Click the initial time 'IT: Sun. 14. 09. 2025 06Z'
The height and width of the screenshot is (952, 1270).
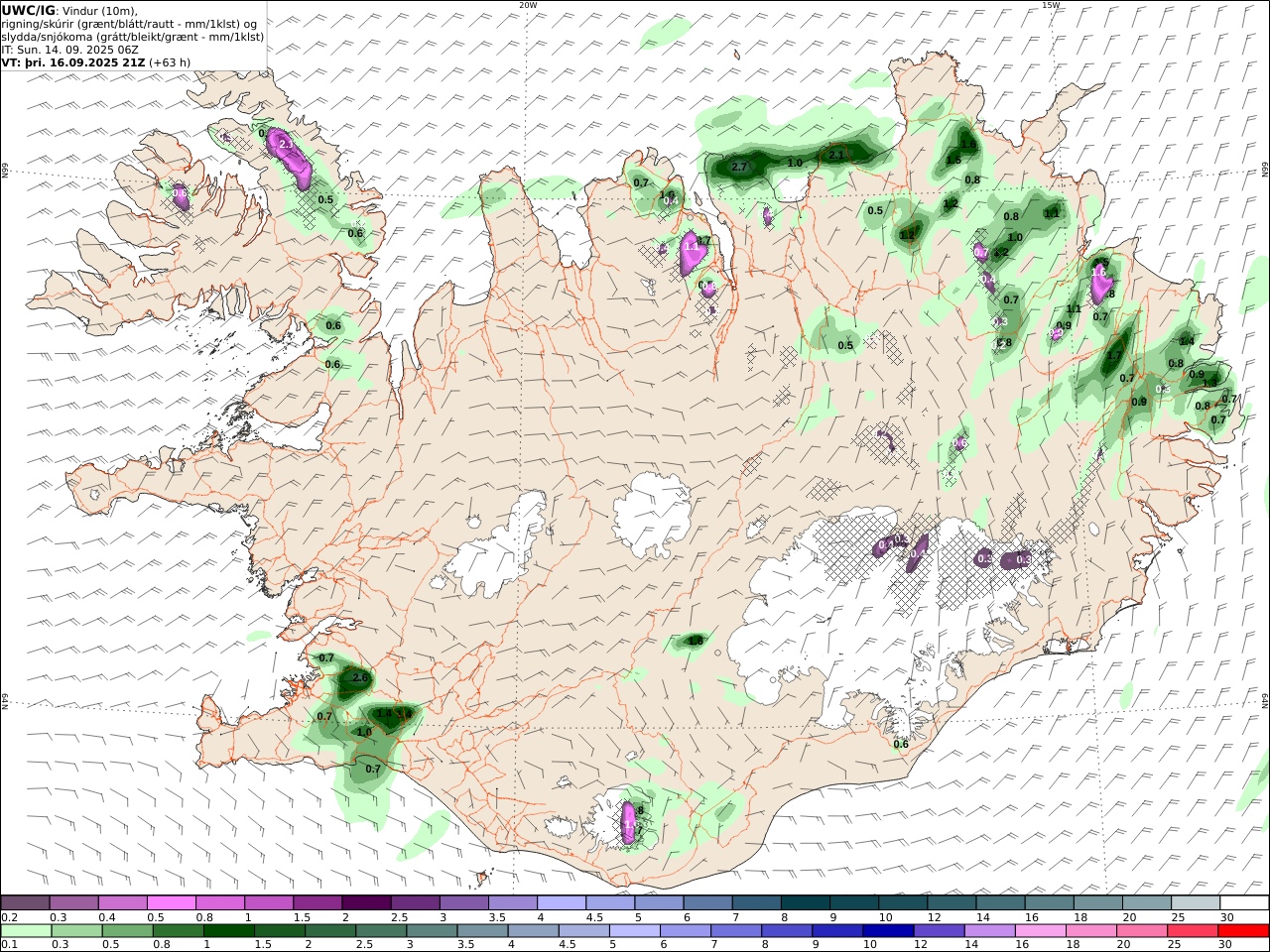(70, 49)
